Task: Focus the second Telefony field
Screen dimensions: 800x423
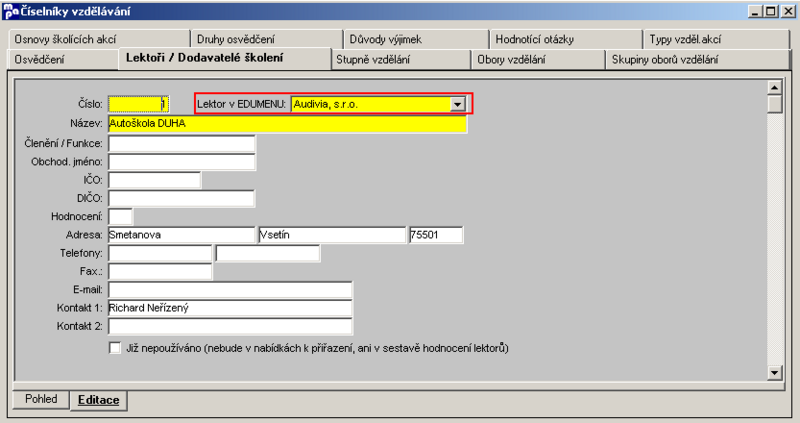Action: tap(268, 253)
